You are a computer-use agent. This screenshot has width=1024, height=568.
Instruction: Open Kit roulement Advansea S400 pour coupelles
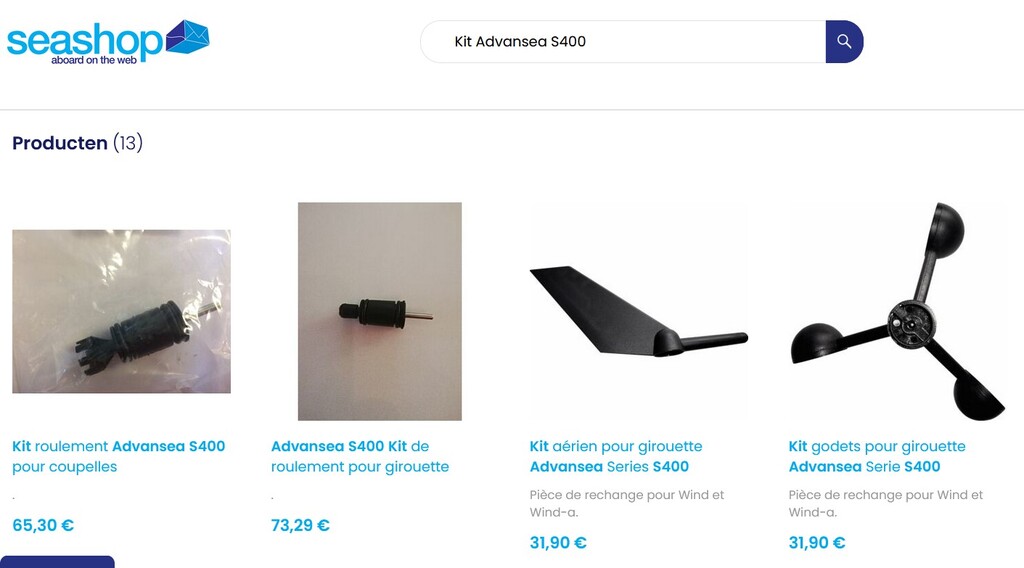pyautogui.click(x=119, y=456)
